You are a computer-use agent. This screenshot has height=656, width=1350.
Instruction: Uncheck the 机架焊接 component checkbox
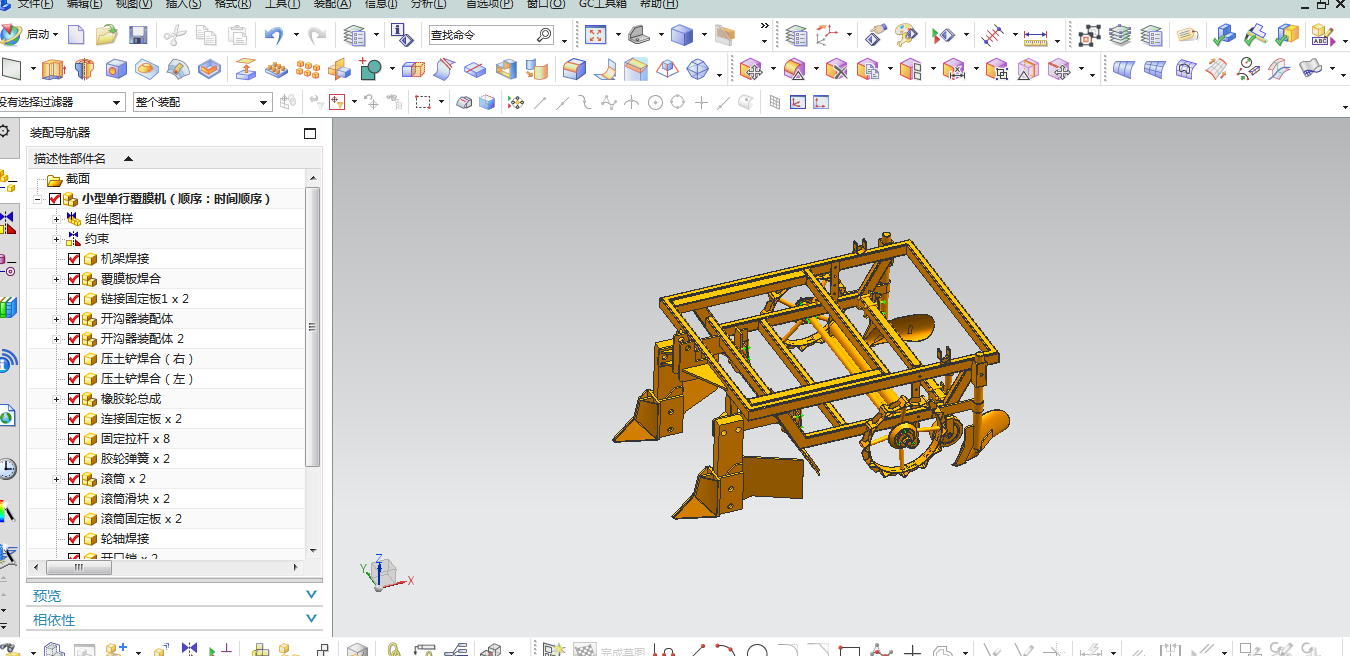coord(74,259)
